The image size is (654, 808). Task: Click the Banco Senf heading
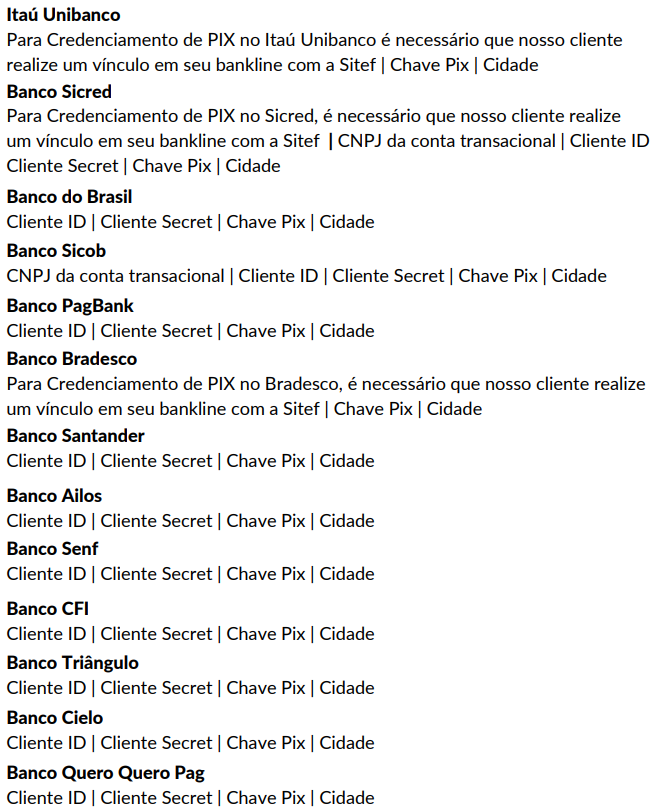pyautogui.click(x=52, y=549)
